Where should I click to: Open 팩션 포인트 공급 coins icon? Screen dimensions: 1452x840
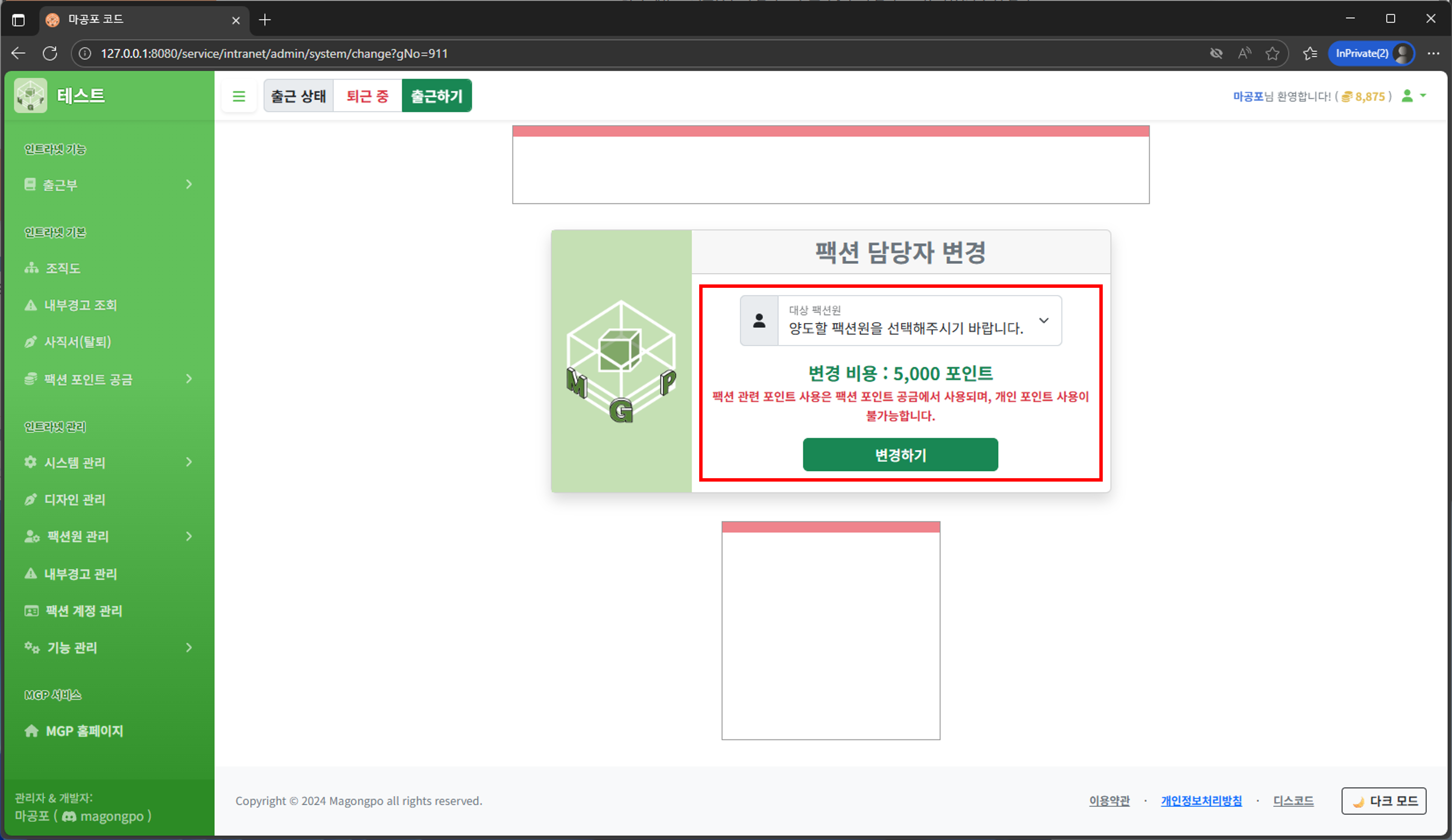[x=31, y=378]
